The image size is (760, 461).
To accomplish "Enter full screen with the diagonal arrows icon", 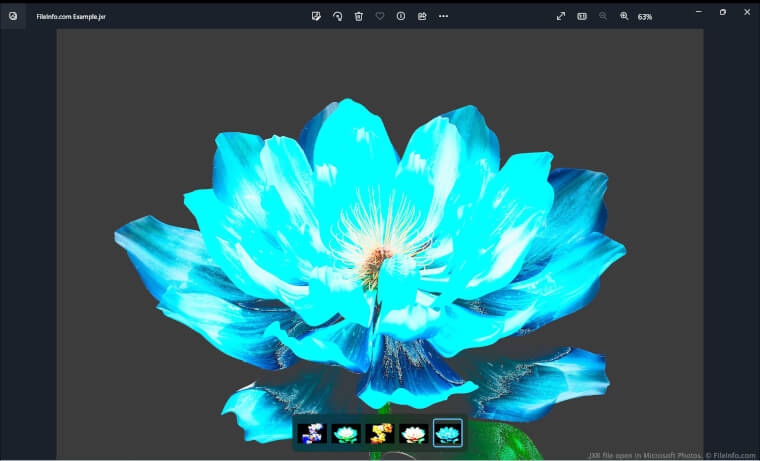I will point(560,16).
